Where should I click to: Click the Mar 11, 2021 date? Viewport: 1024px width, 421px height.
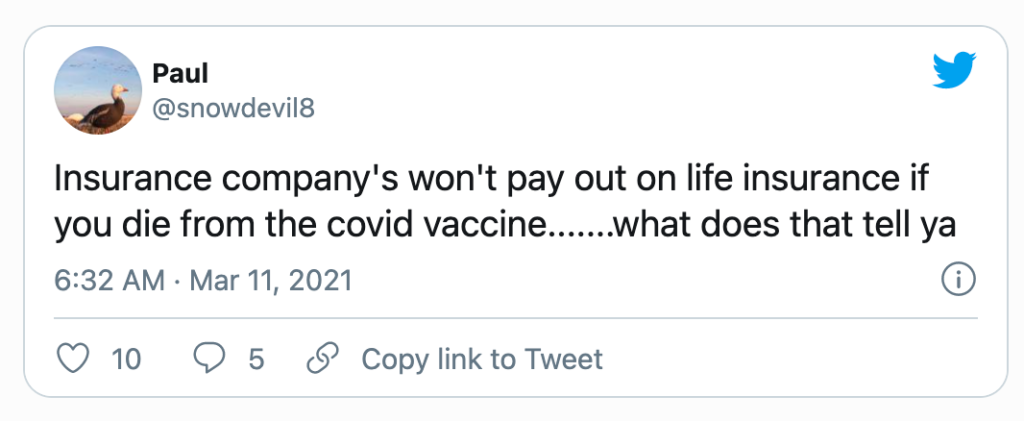(x=271, y=281)
